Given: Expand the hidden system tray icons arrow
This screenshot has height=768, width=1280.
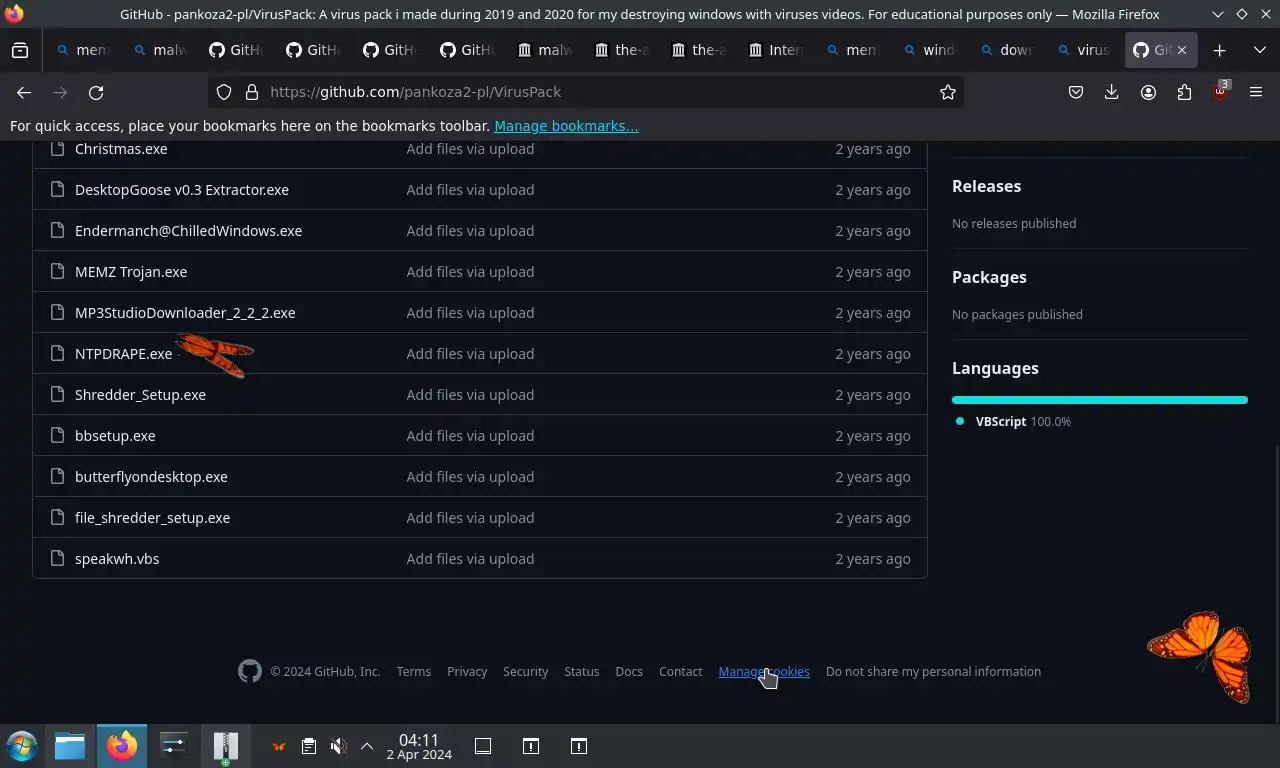Looking at the screenshot, I should (x=367, y=746).
